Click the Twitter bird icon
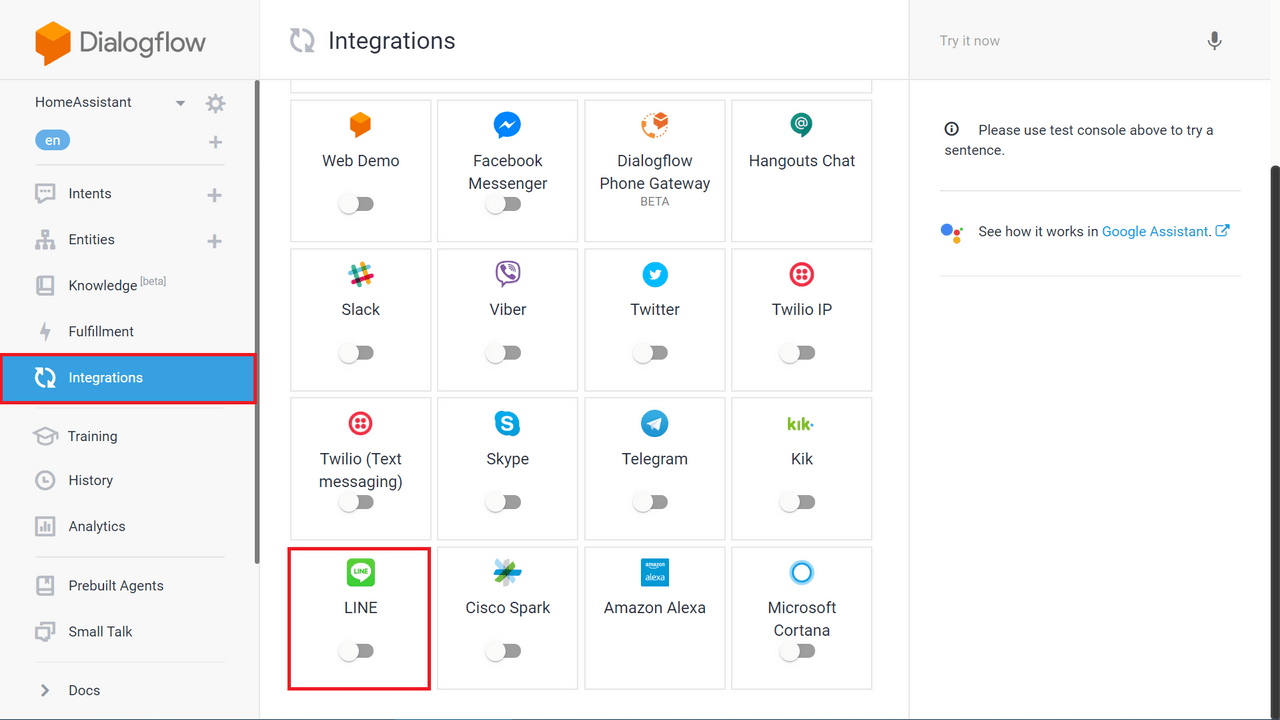1280x720 pixels. click(654, 274)
